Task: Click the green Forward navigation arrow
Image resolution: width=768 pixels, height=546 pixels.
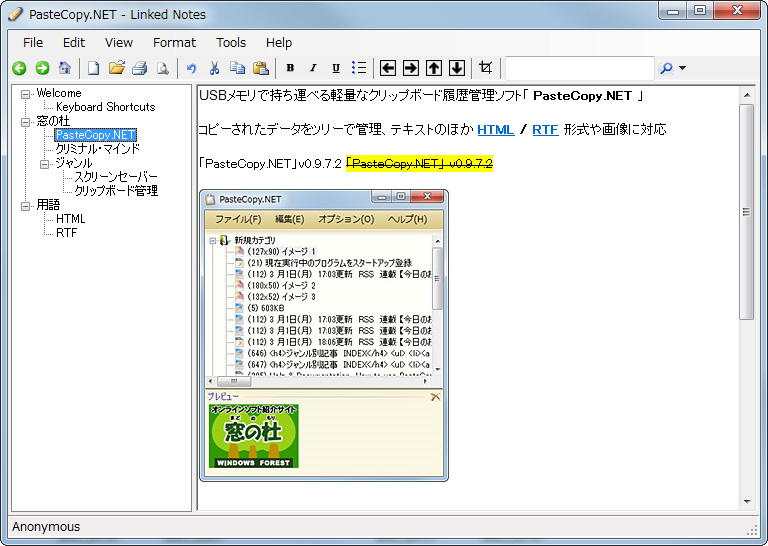Action: click(43, 68)
